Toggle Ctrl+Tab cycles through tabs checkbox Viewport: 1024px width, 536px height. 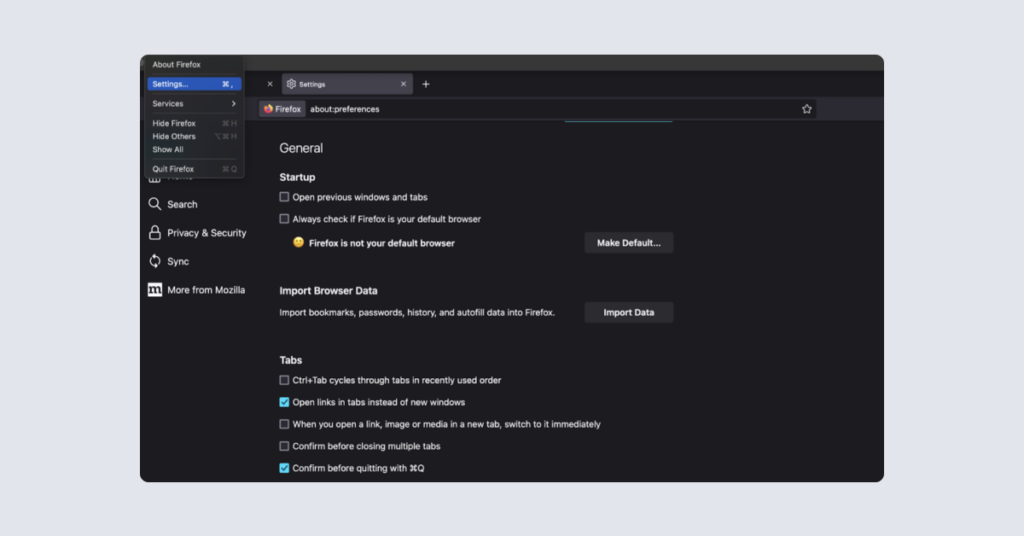tap(284, 380)
